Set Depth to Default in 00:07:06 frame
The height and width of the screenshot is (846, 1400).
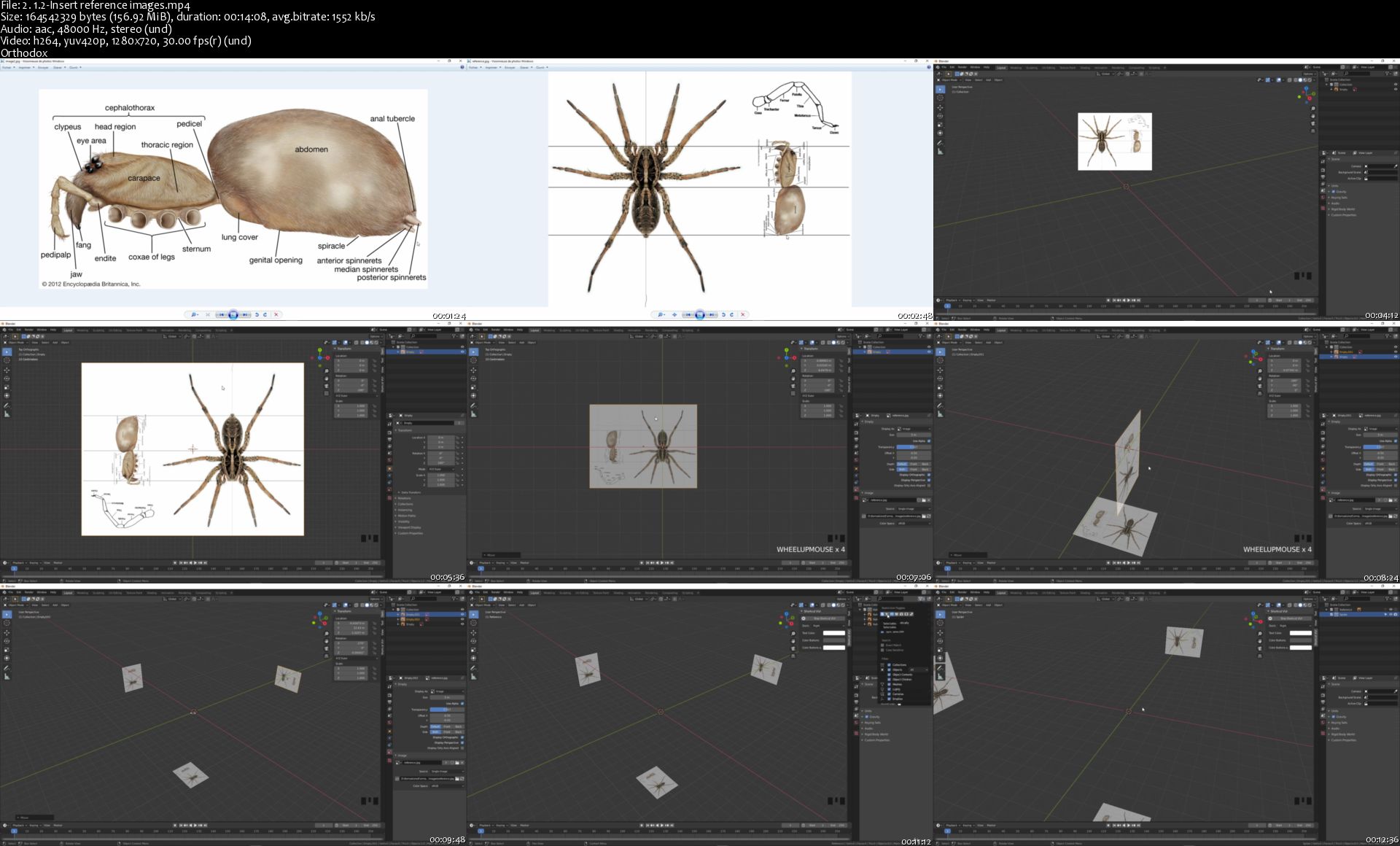(x=903, y=464)
